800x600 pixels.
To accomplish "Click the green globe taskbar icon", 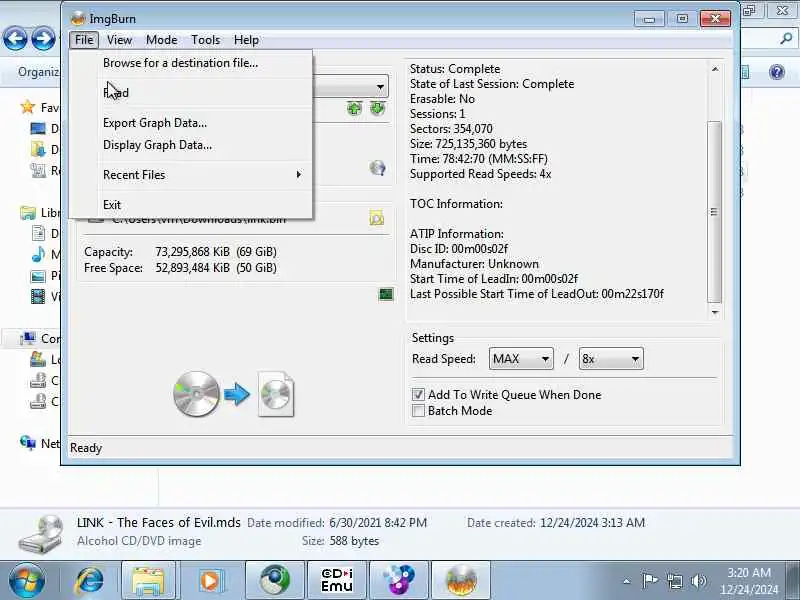I will coord(274,581).
